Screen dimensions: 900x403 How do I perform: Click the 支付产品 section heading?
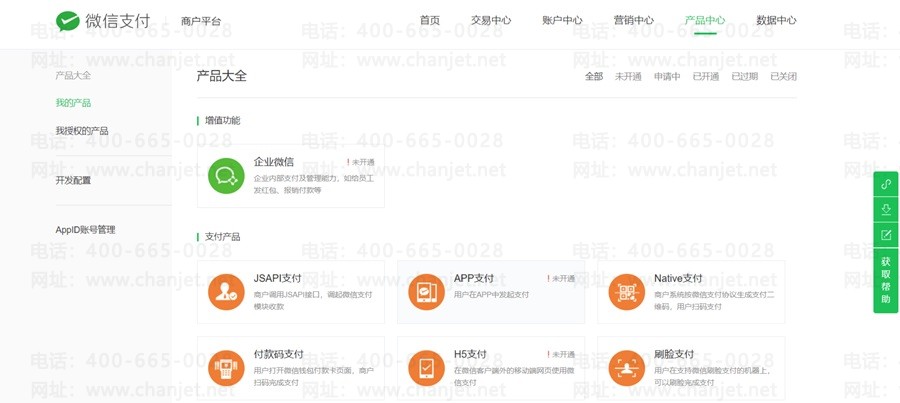(x=222, y=237)
